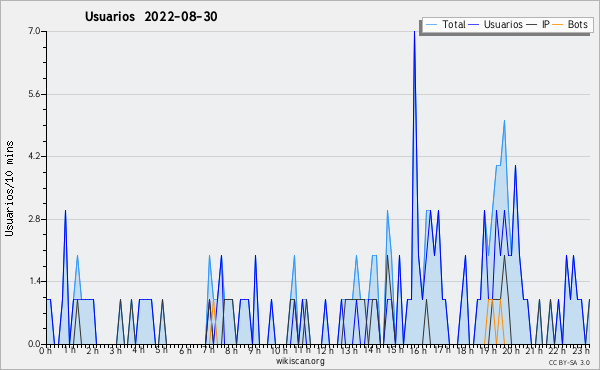Screen dimensions: 600x370
Task: Click the y-axis value 2.8
Action: click(34, 219)
